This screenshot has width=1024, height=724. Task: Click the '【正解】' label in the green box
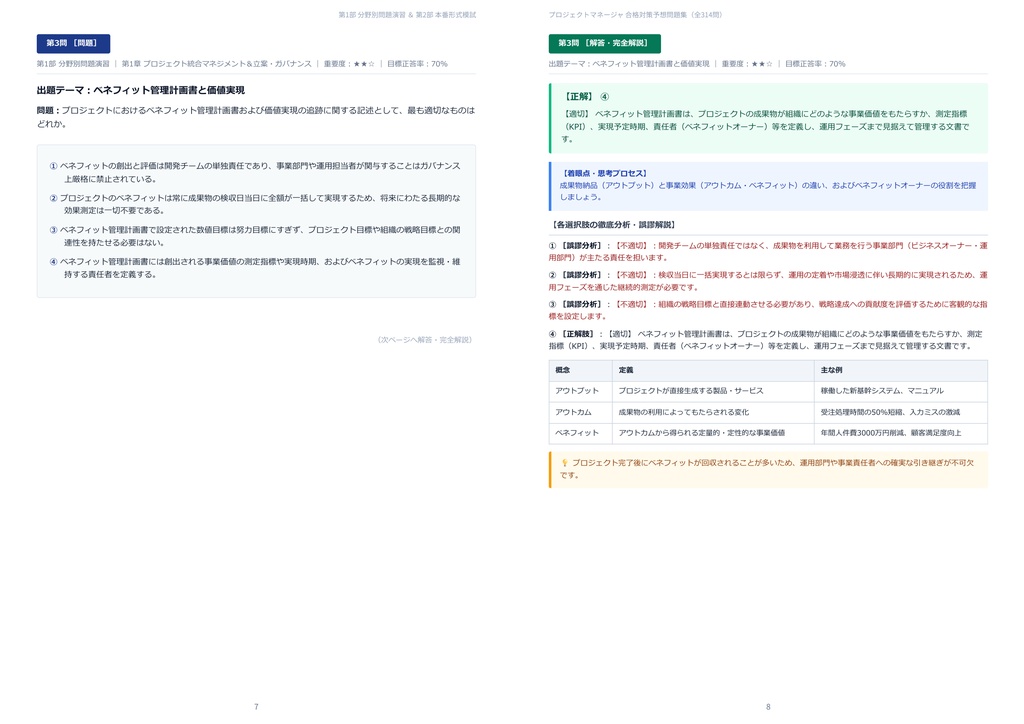[579, 97]
